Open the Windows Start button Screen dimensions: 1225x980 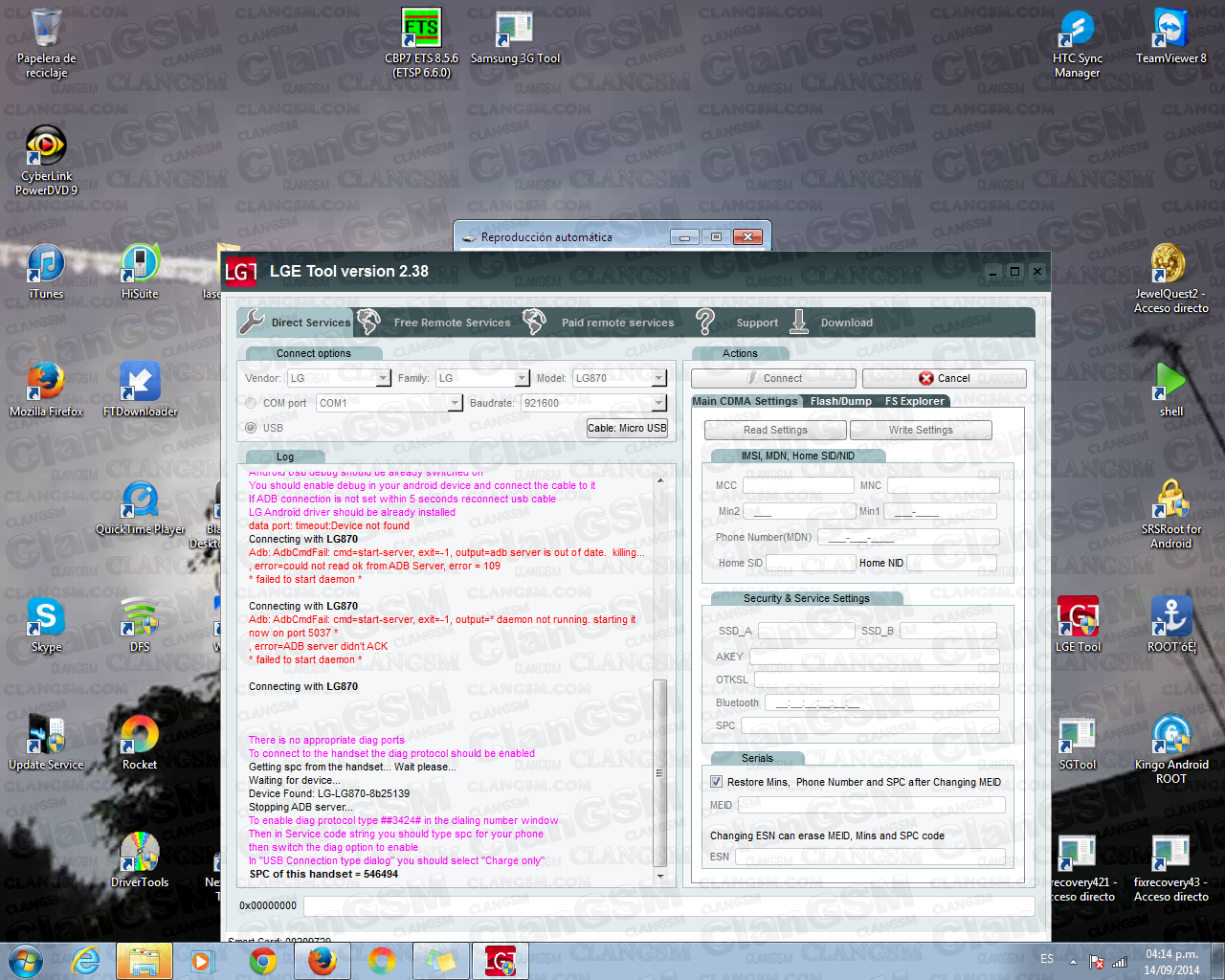[x=26, y=961]
